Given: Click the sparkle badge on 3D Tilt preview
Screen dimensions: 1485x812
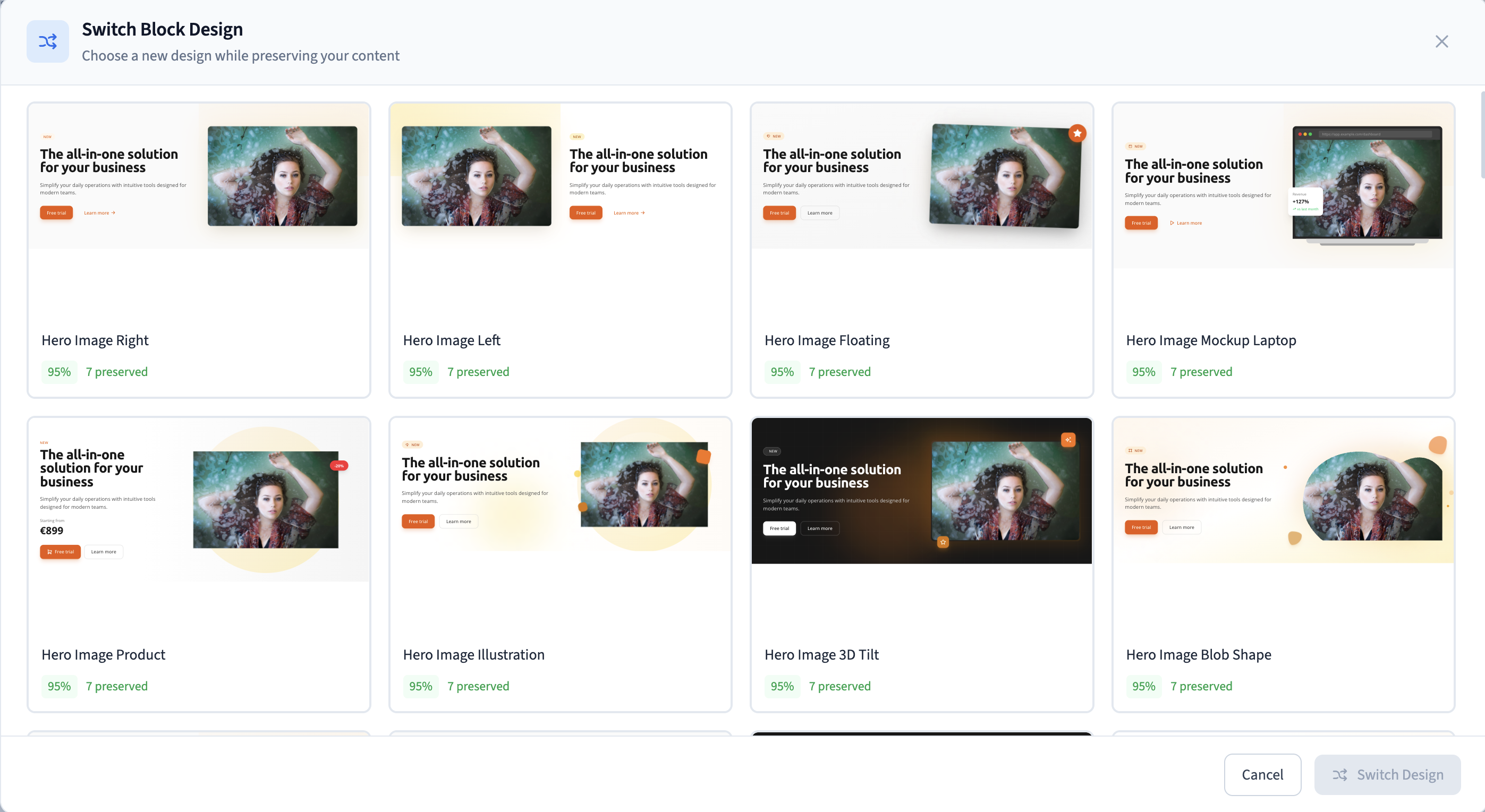Looking at the screenshot, I should [x=1067, y=440].
